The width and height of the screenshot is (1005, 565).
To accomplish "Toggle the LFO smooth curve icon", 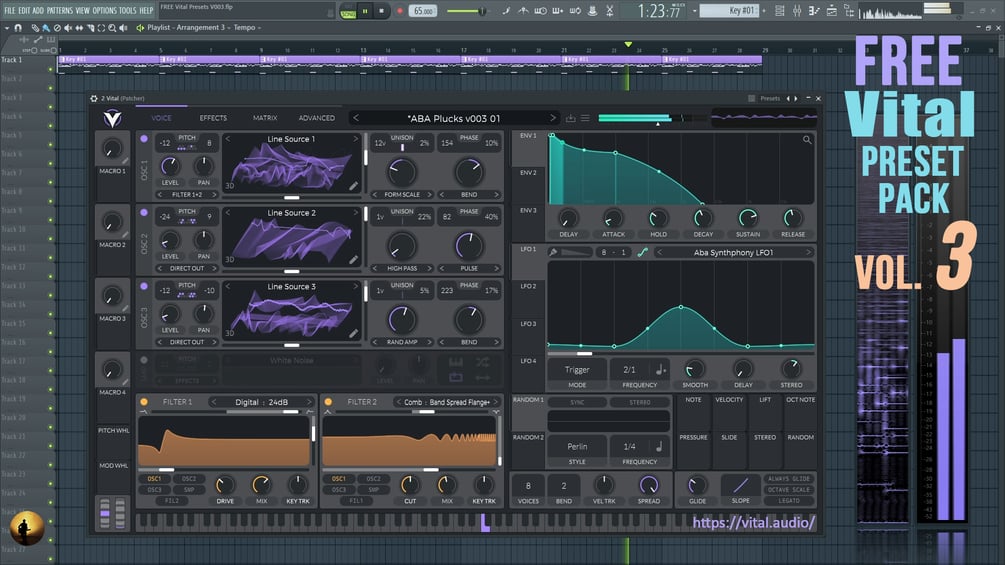I will pos(642,252).
